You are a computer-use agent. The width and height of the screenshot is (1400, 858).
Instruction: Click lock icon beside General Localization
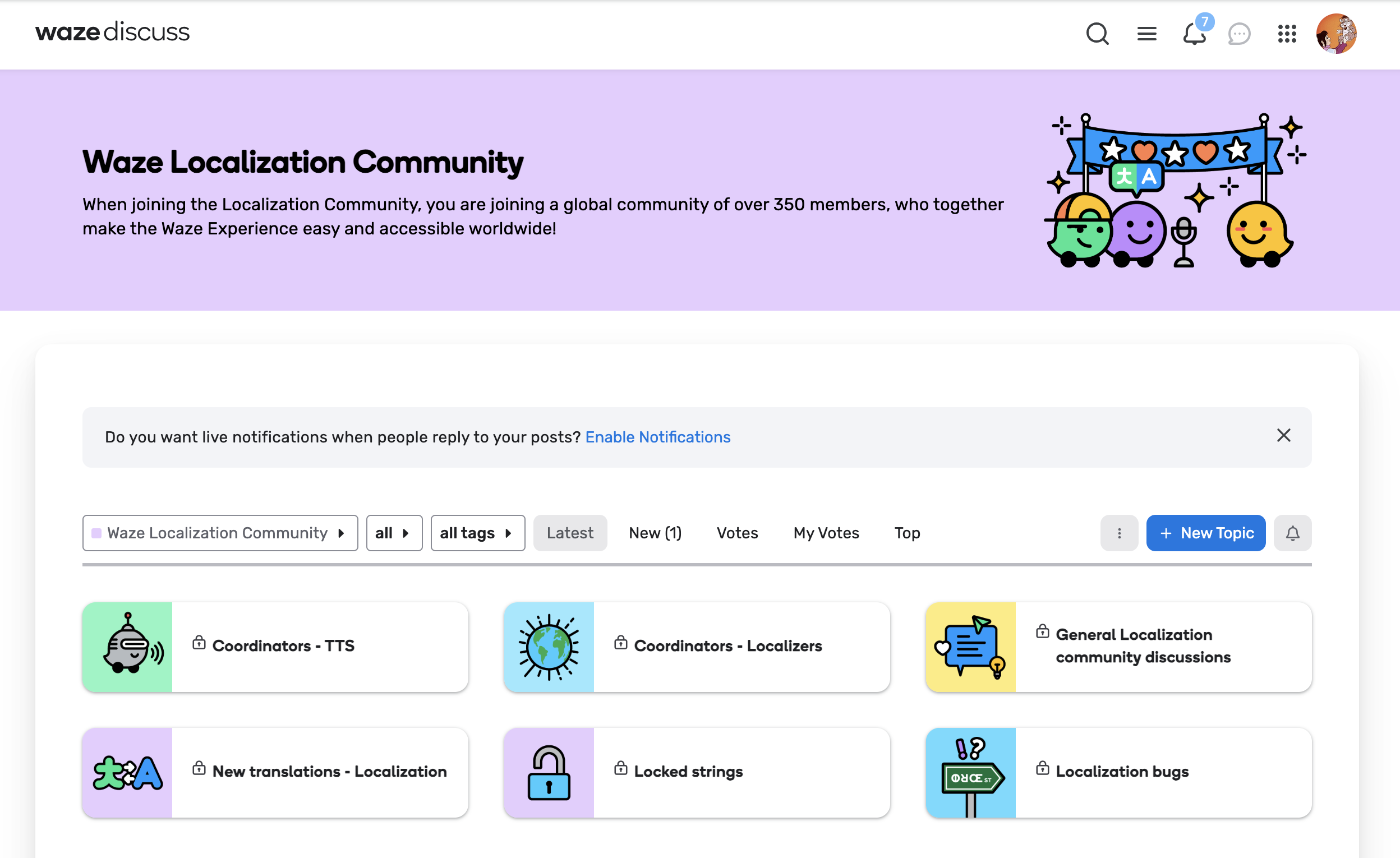(x=1042, y=631)
